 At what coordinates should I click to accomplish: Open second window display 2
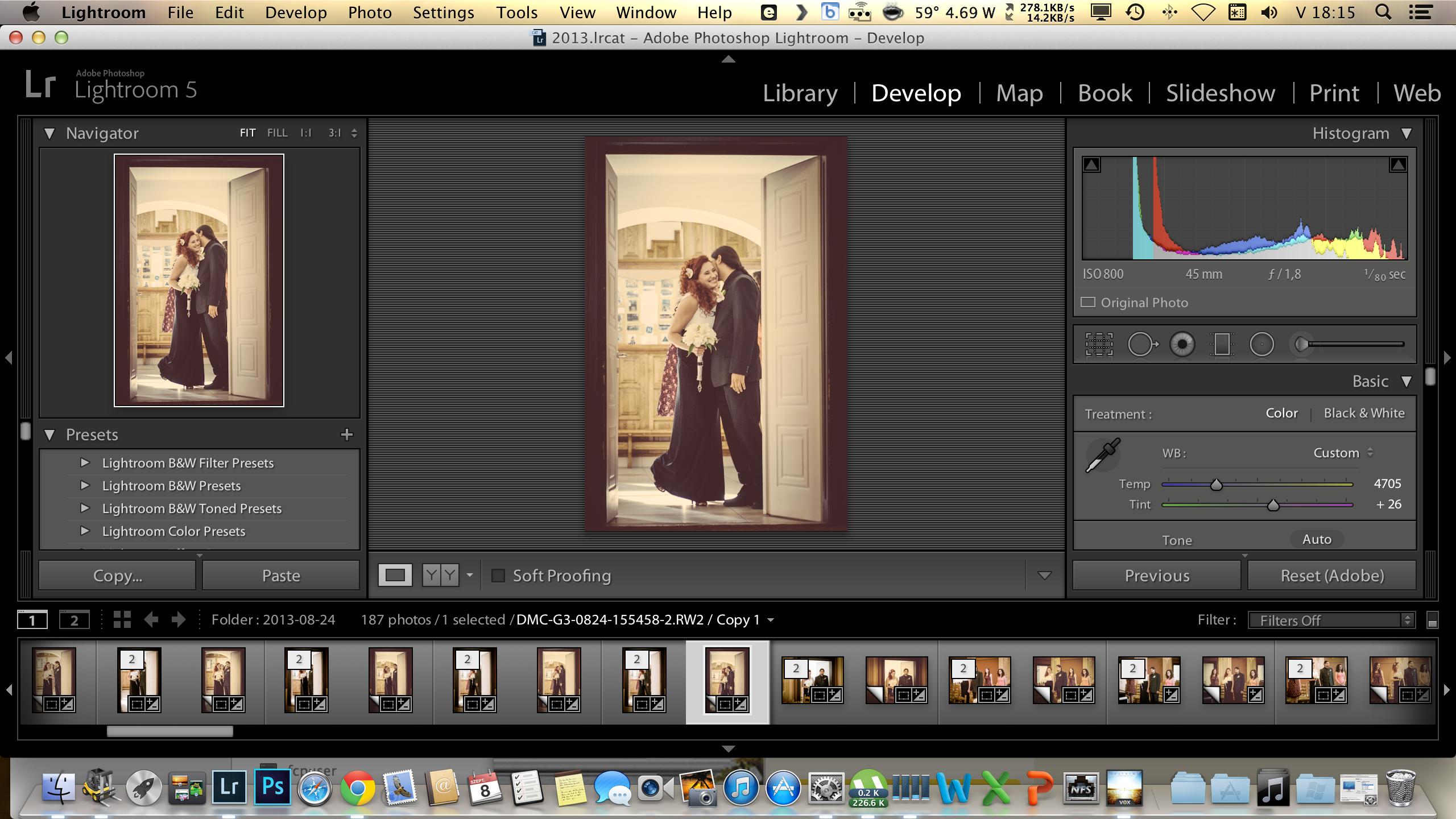point(75,620)
